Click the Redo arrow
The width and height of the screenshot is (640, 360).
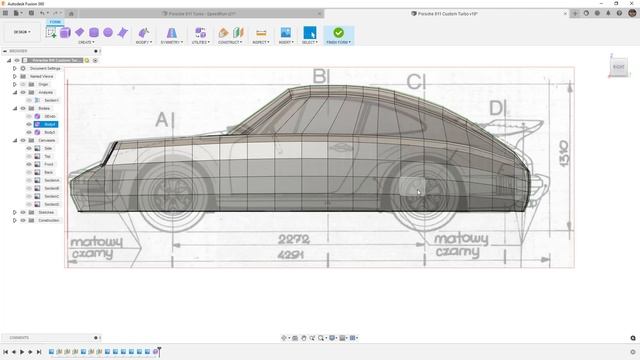(x=56, y=13)
